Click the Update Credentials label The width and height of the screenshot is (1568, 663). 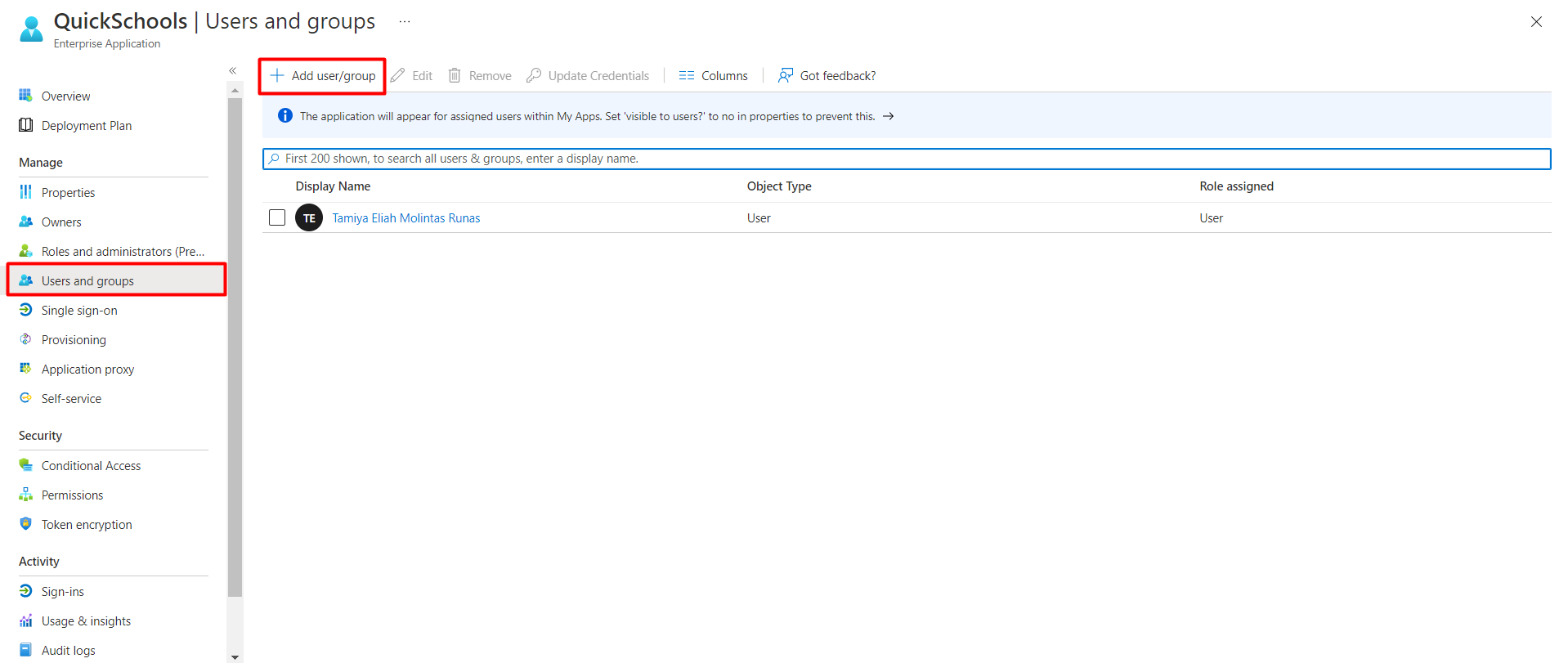598,75
